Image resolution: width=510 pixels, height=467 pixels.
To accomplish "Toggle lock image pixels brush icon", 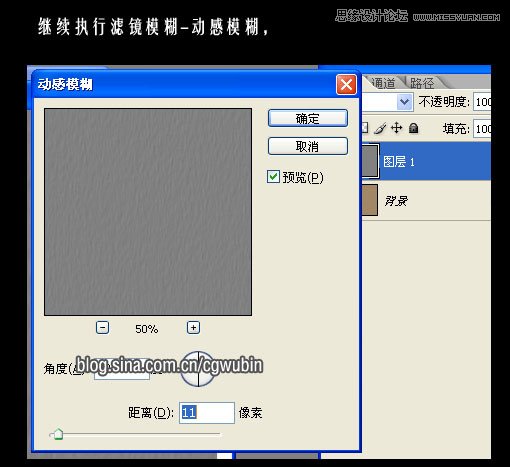I will click(x=380, y=128).
